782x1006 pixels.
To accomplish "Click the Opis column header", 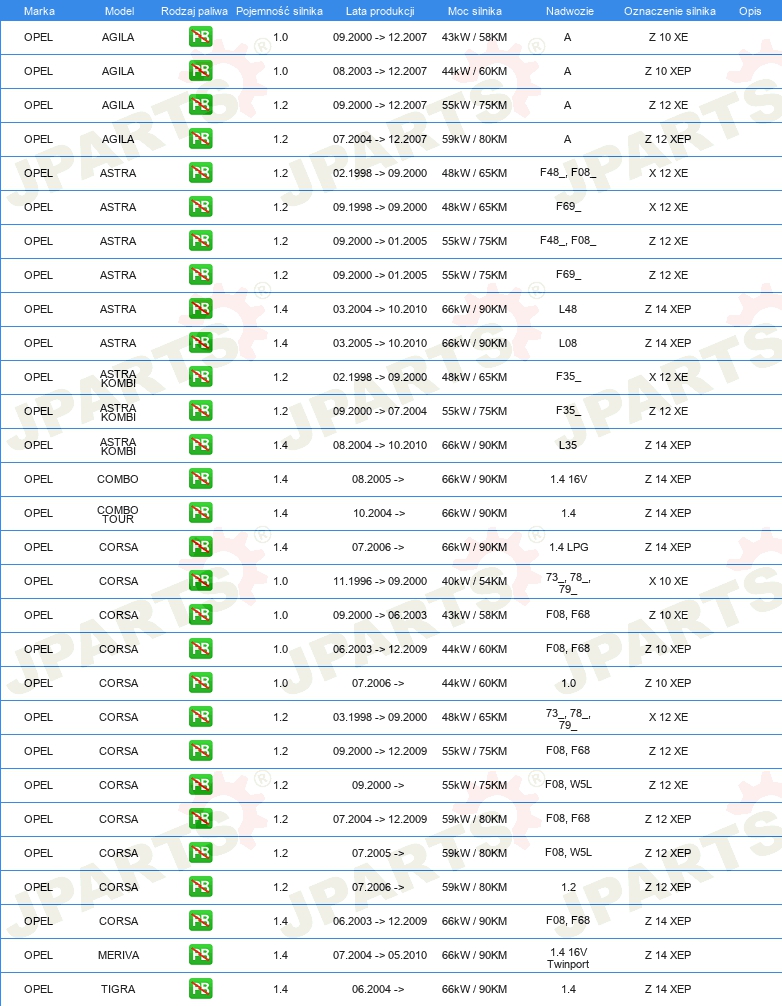I will point(750,11).
